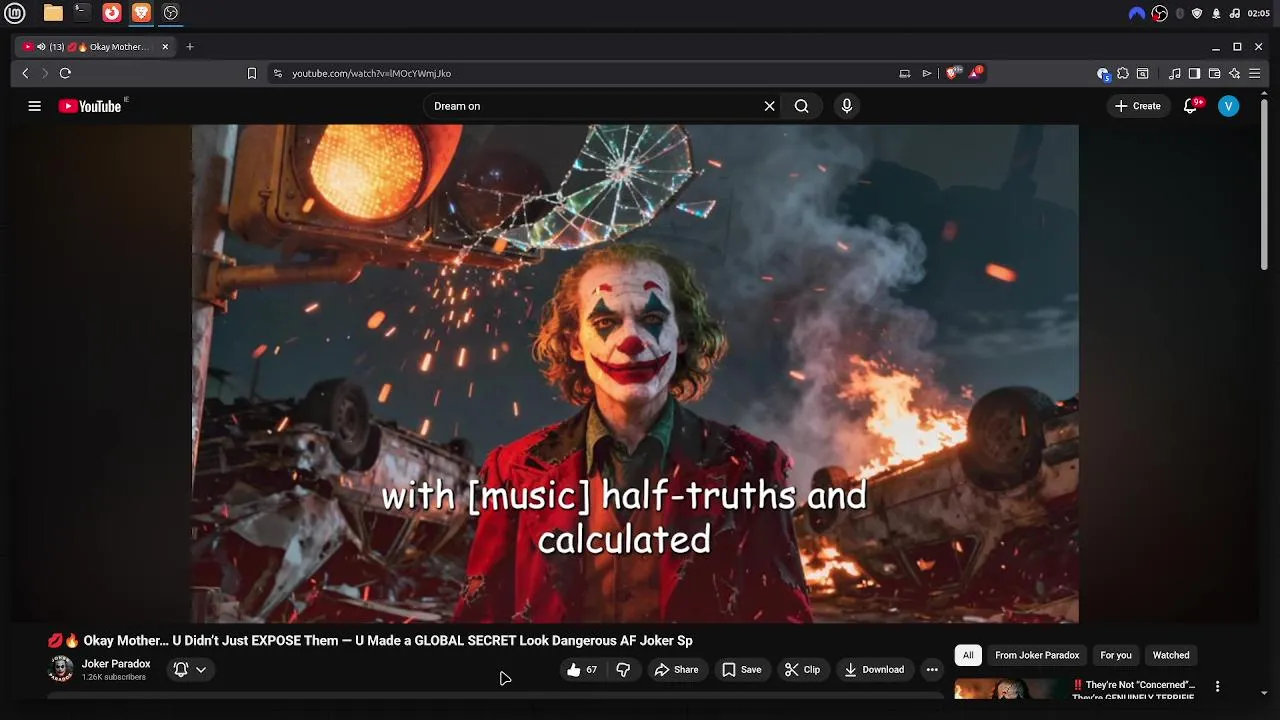Download the video
The image size is (1280, 720).
[x=874, y=670]
